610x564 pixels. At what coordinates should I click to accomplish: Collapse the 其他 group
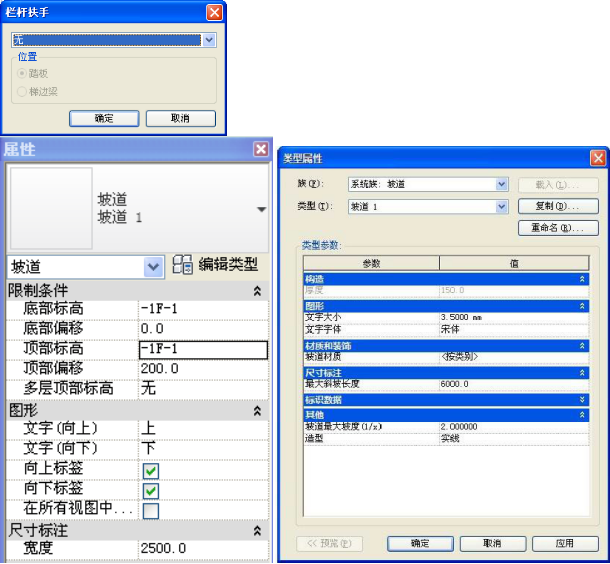[x=582, y=415]
